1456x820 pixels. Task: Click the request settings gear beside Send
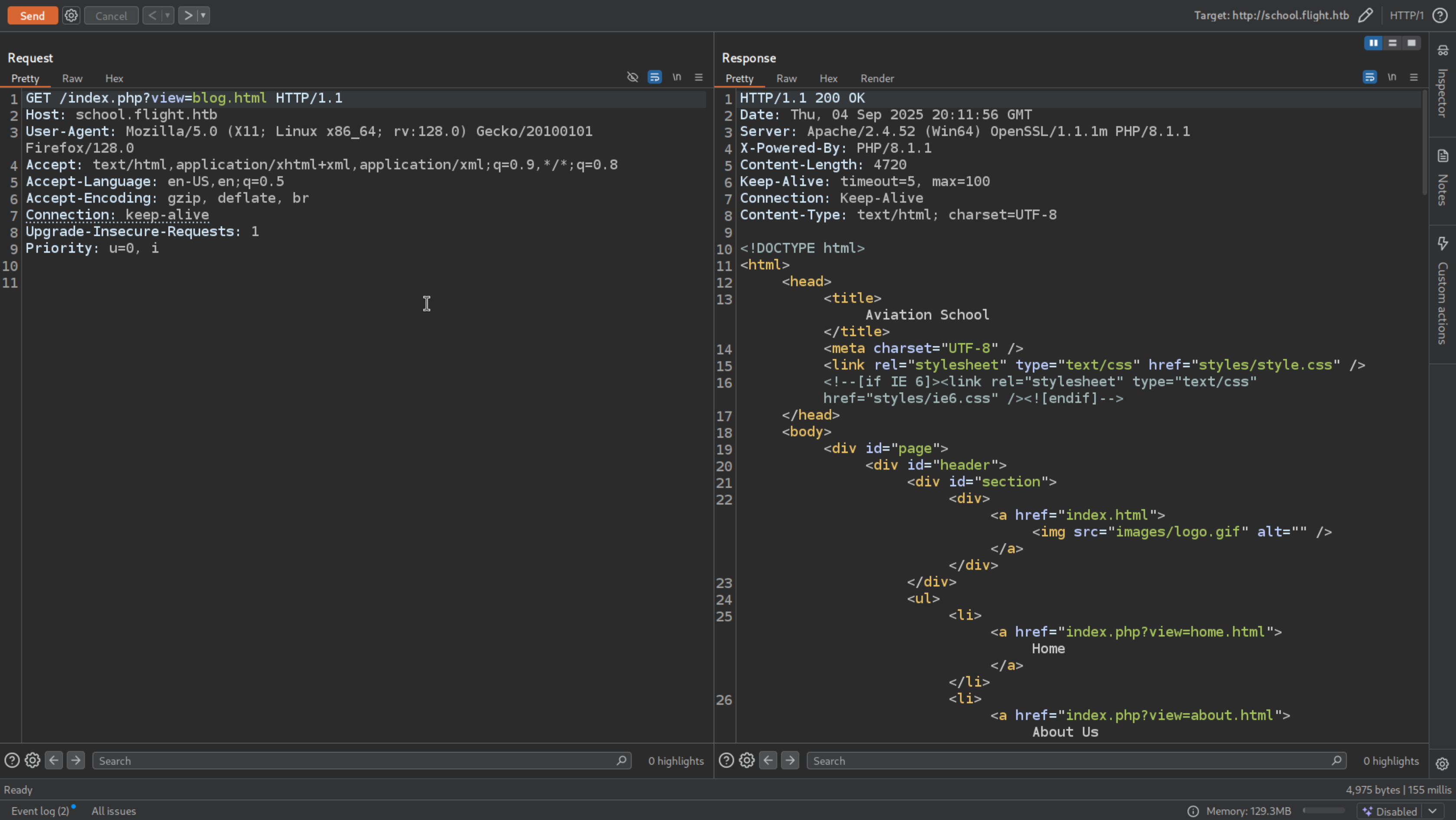coord(71,15)
